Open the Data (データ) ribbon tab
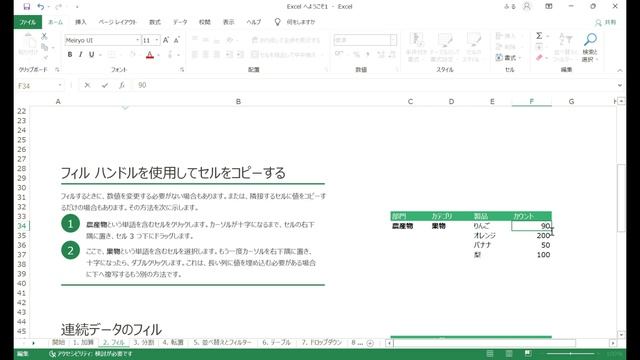This screenshot has height=360, width=640. tap(180, 22)
